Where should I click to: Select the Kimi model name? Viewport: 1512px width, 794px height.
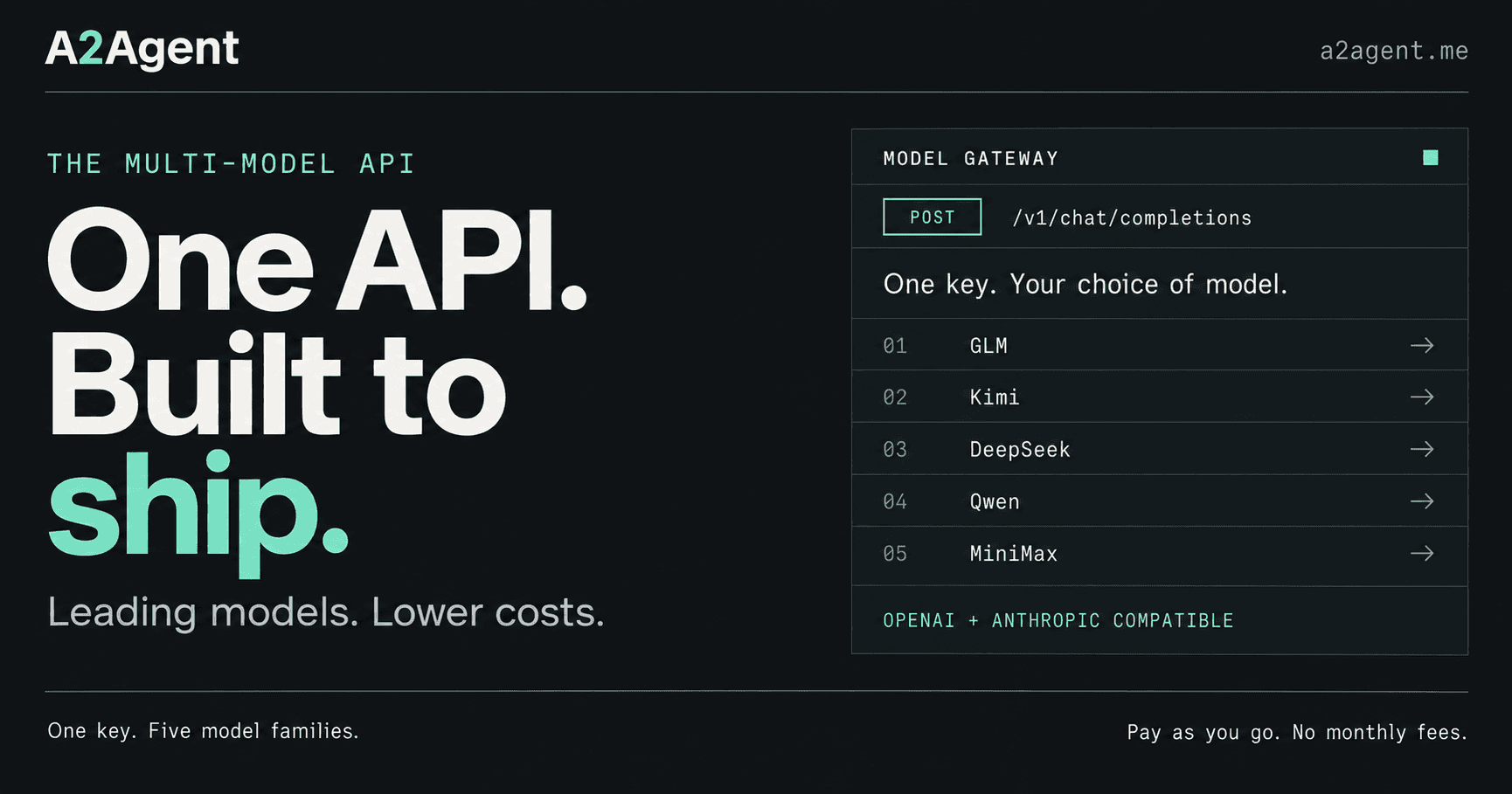(x=995, y=397)
